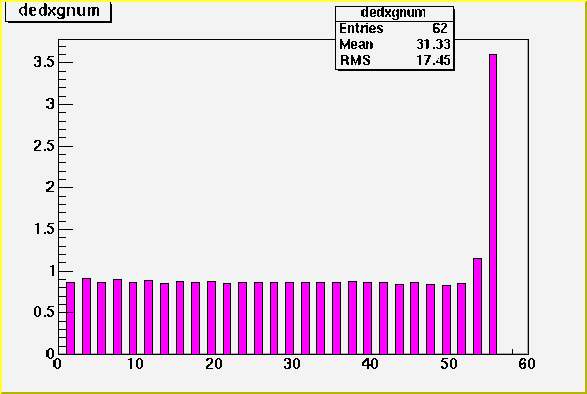This screenshot has height=394, width=587.
Task: Click the y-axis label 1.5
Action: coord(45,229)
